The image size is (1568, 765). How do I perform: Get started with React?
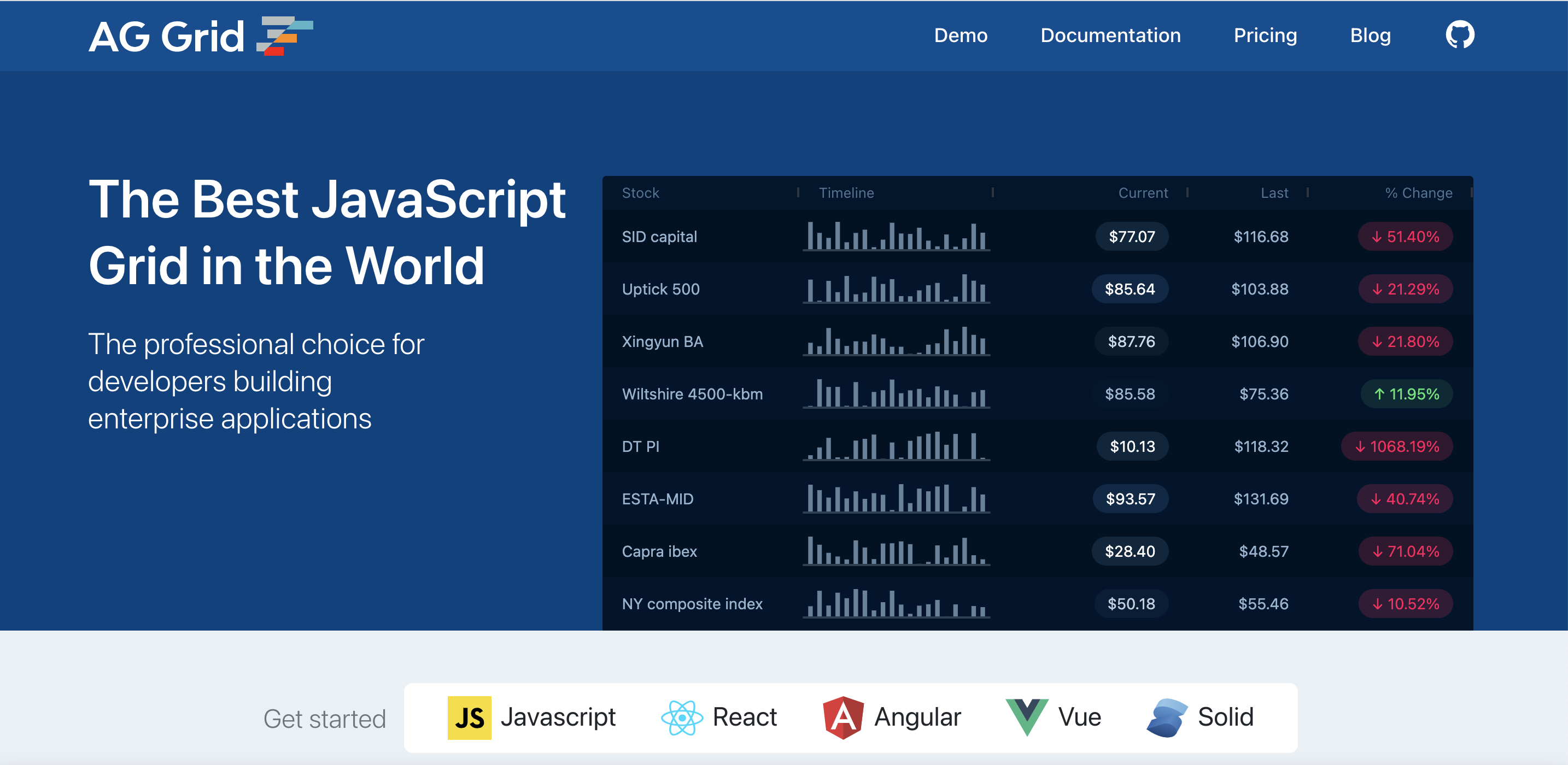(x=719, y=717)
